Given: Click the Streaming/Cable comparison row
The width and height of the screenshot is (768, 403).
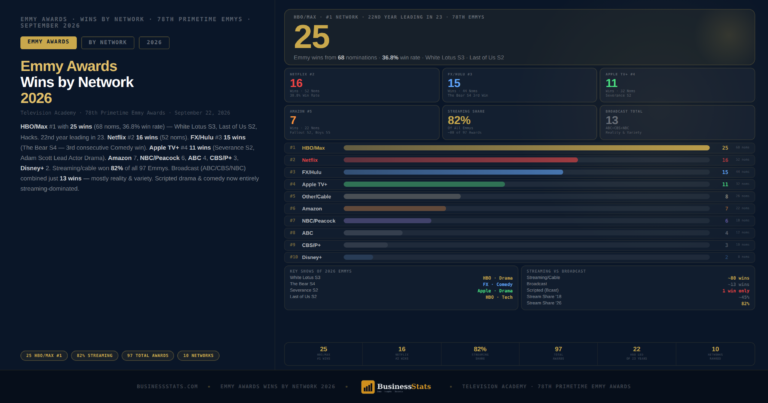Looking at the screenshot, I should pyautogui.click(x=638, y=278).
